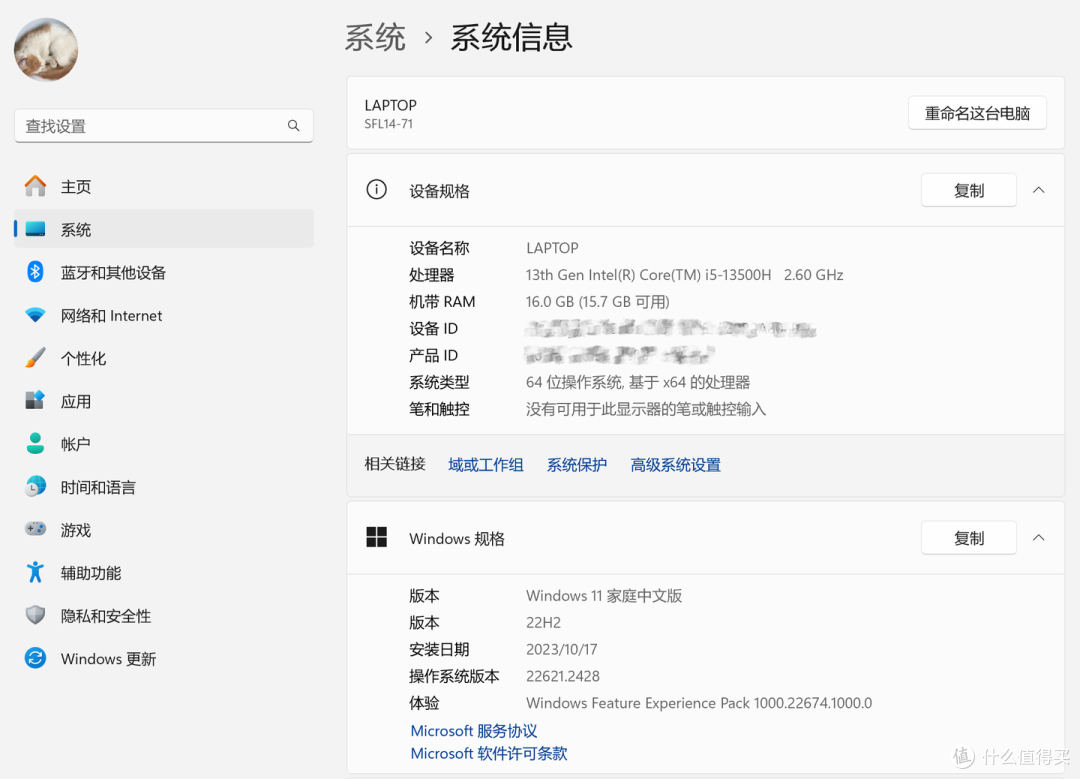Click the Home (主页) house icon
Screen dimensions: 1080x779
[35, 186]
